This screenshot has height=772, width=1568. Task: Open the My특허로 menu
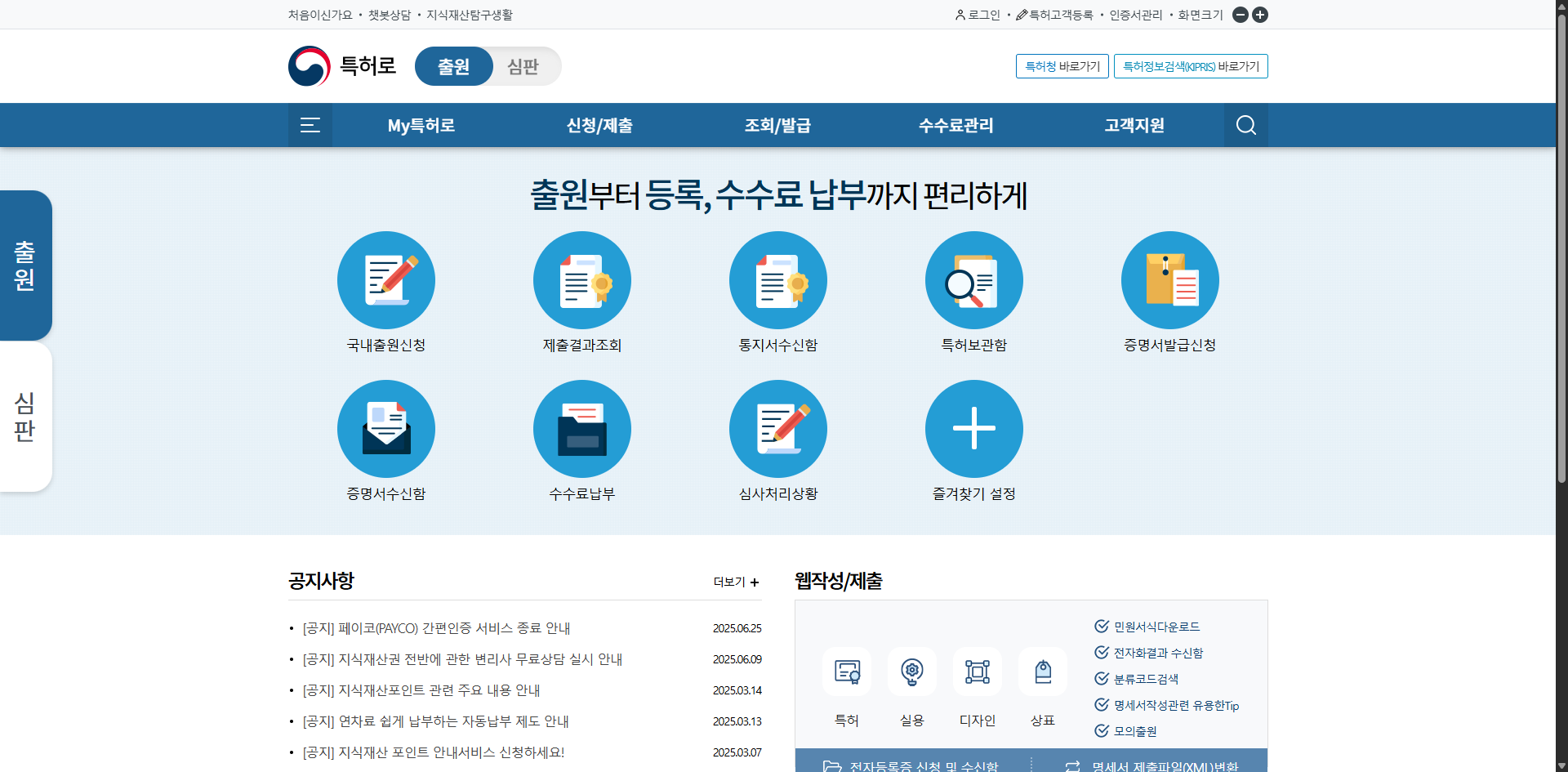421,125
